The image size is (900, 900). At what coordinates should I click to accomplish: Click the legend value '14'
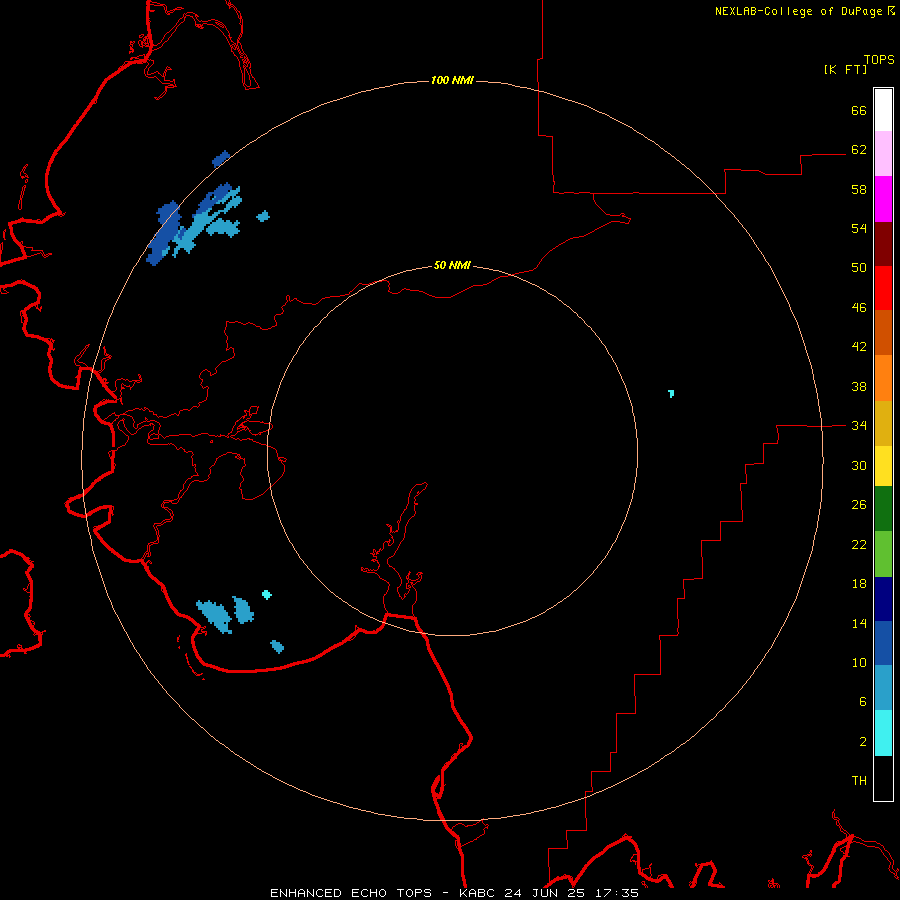pos(859,623)
